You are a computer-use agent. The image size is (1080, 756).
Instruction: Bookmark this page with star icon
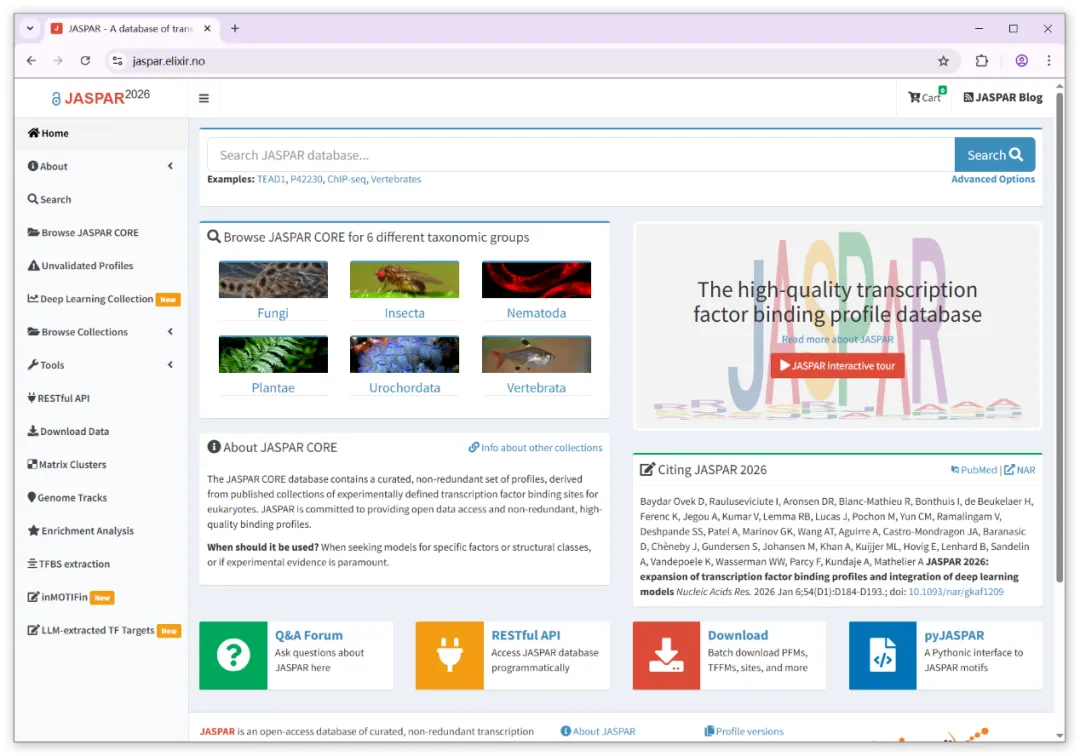click(943, 61)
